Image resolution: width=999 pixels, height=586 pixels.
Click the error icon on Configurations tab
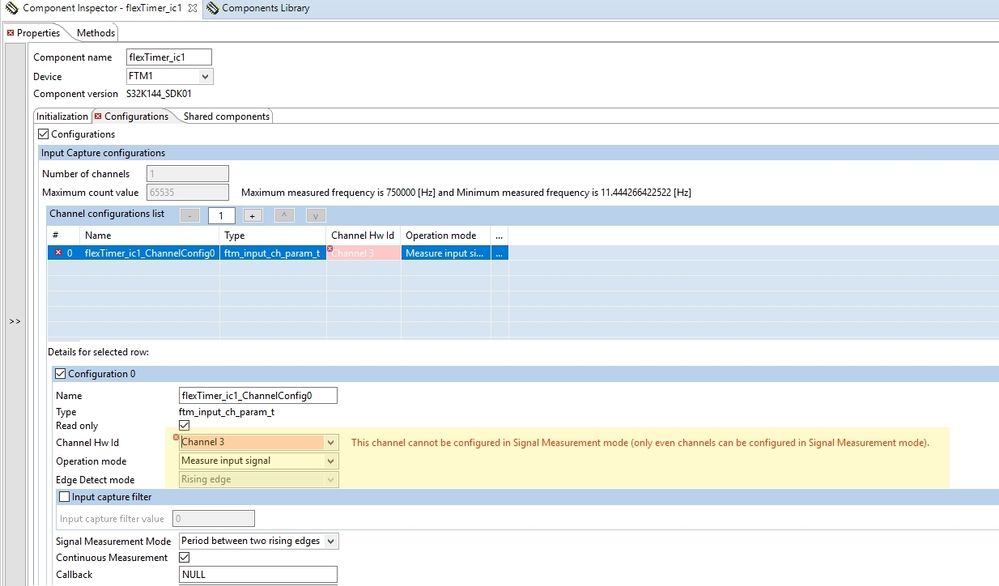pyautogui.click(x=97, y=116)
